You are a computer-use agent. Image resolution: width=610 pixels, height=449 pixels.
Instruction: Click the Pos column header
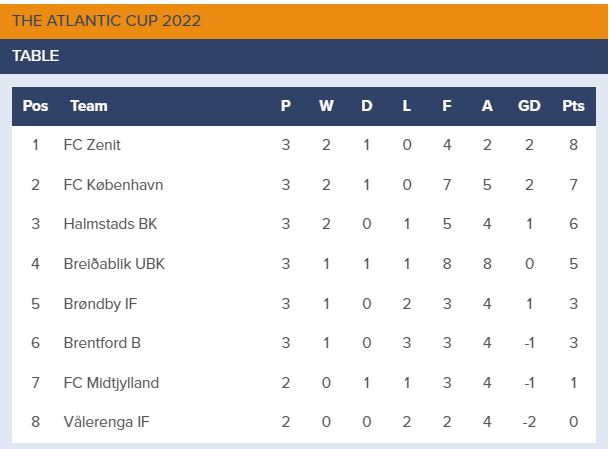coord(35,106)
